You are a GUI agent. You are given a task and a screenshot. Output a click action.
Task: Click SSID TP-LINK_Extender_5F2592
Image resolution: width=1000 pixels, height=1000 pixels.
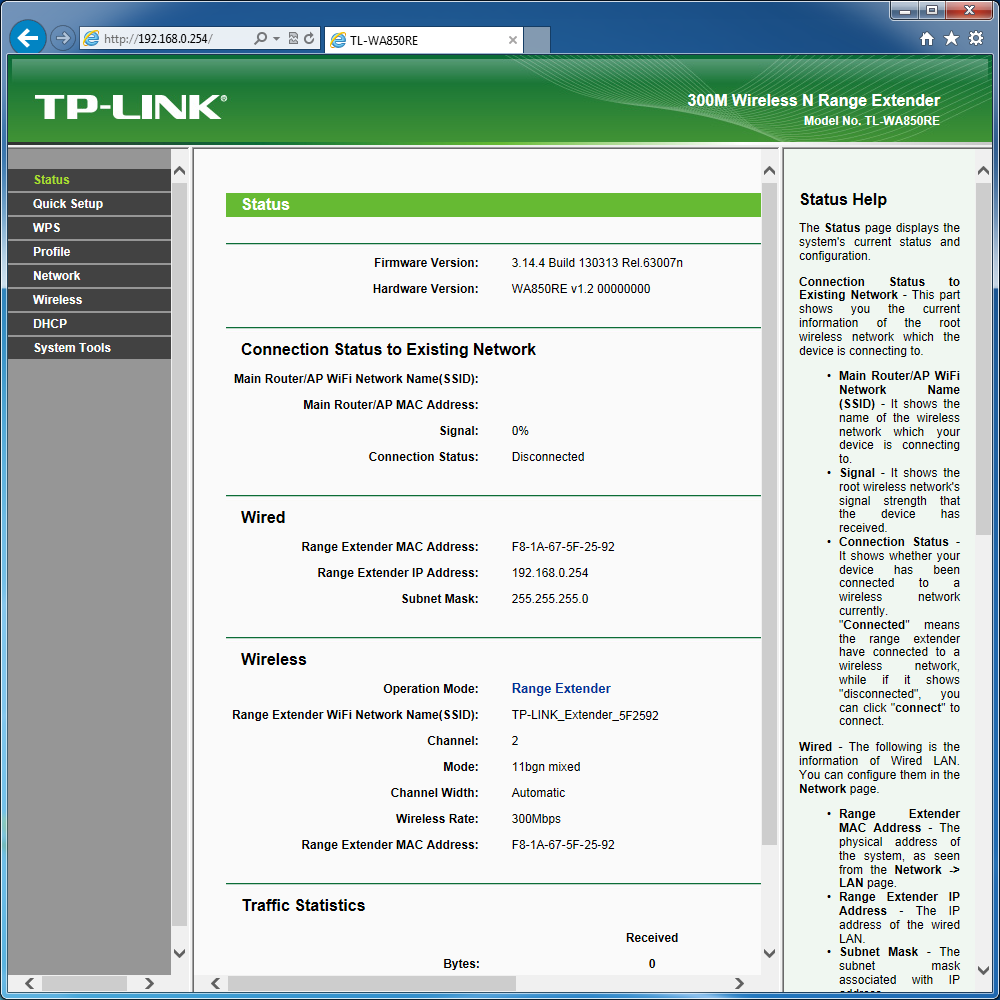(x=585, y=715)
